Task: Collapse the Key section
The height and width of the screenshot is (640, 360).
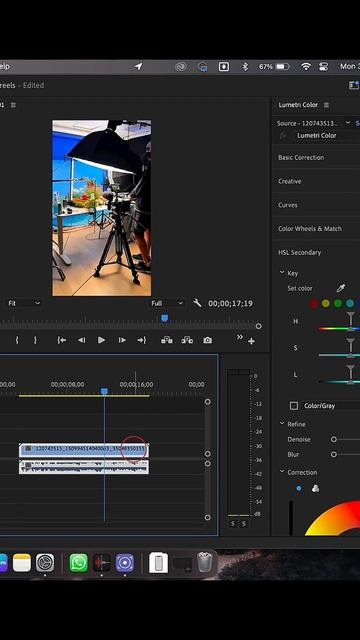Action: point(282,272)
